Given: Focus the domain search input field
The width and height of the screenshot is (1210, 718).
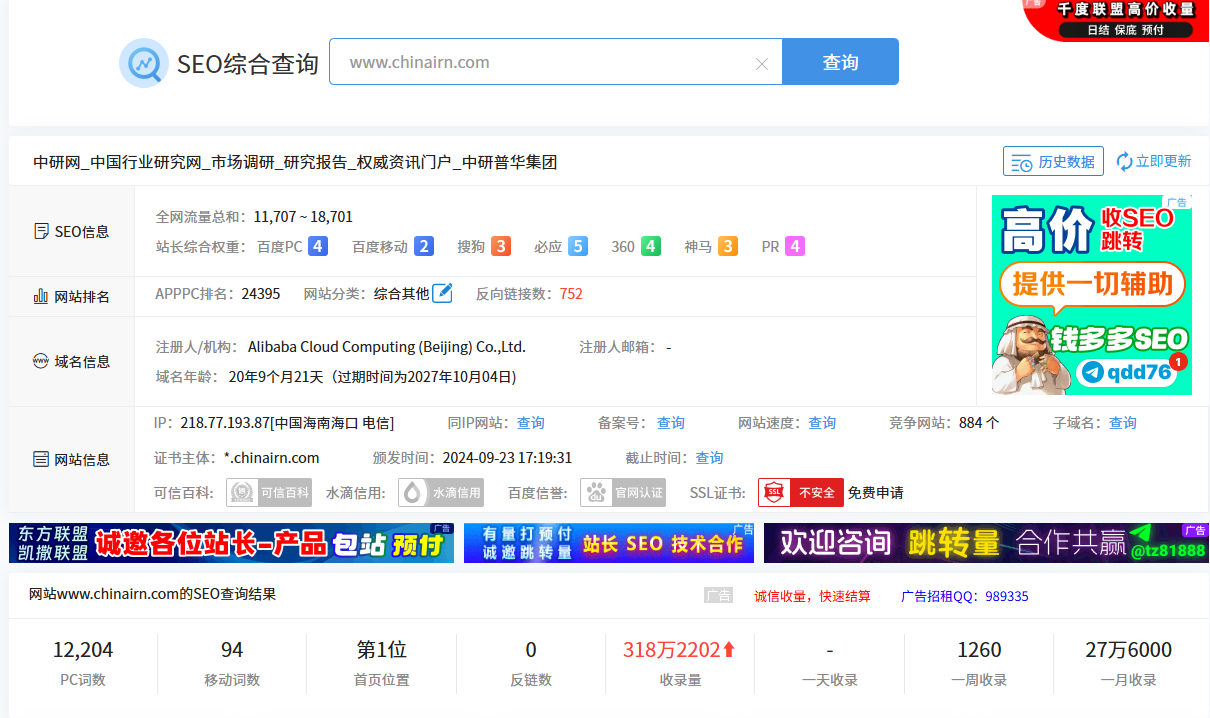Looking at the screenshot, I should [x=545, y=62].
